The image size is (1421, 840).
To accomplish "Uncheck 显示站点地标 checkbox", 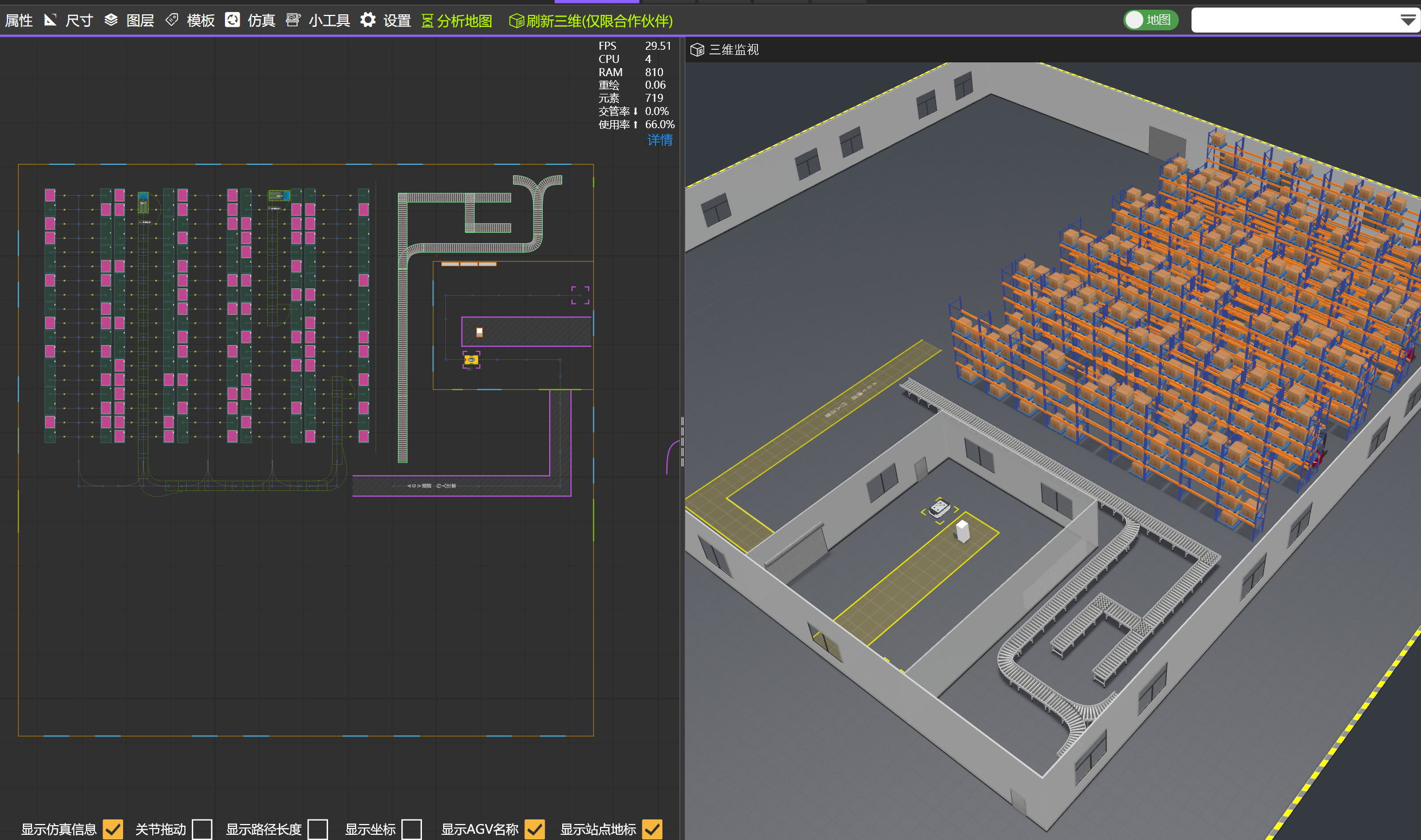I will [652, 829].
